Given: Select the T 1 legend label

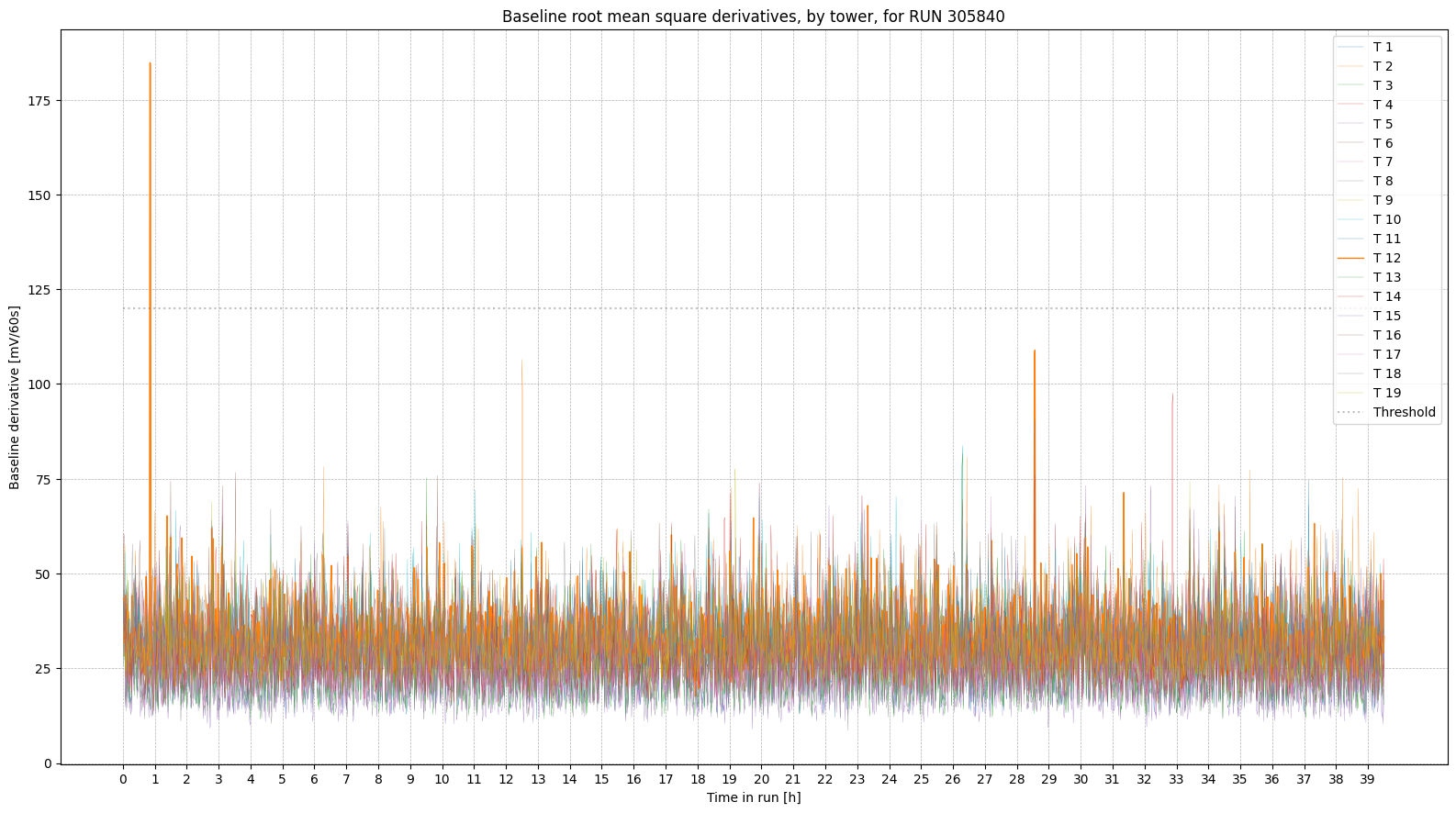Looking at the screenshot, I should click(x=1383, y=47).
